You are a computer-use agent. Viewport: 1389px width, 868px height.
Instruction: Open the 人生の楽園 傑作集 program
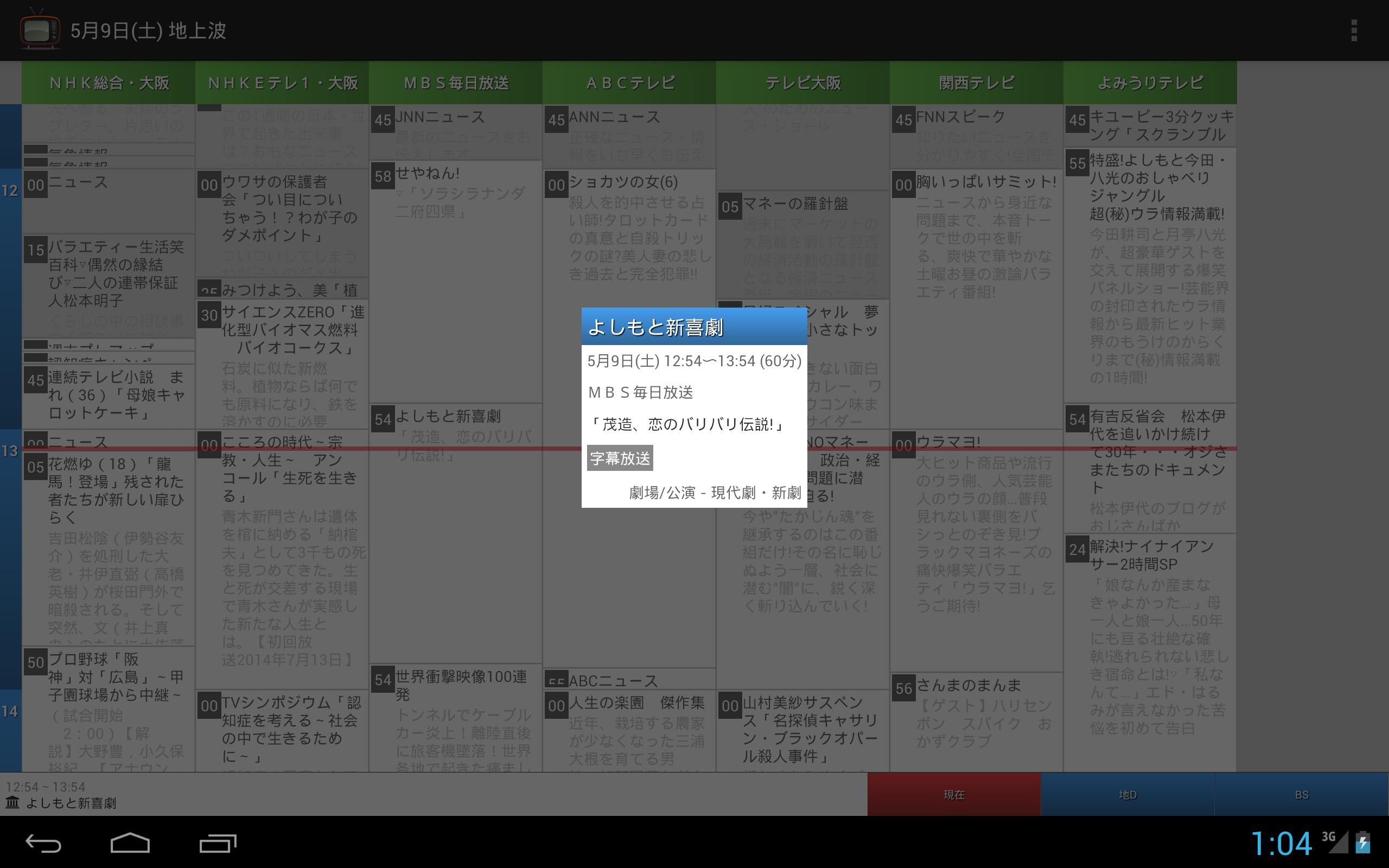click(629, 731)
